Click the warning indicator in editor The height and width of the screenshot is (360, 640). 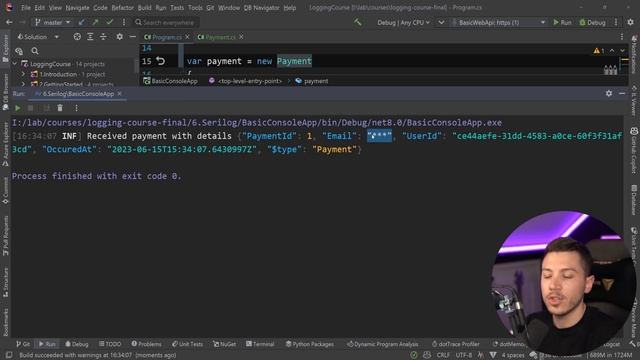pos(599,51)
